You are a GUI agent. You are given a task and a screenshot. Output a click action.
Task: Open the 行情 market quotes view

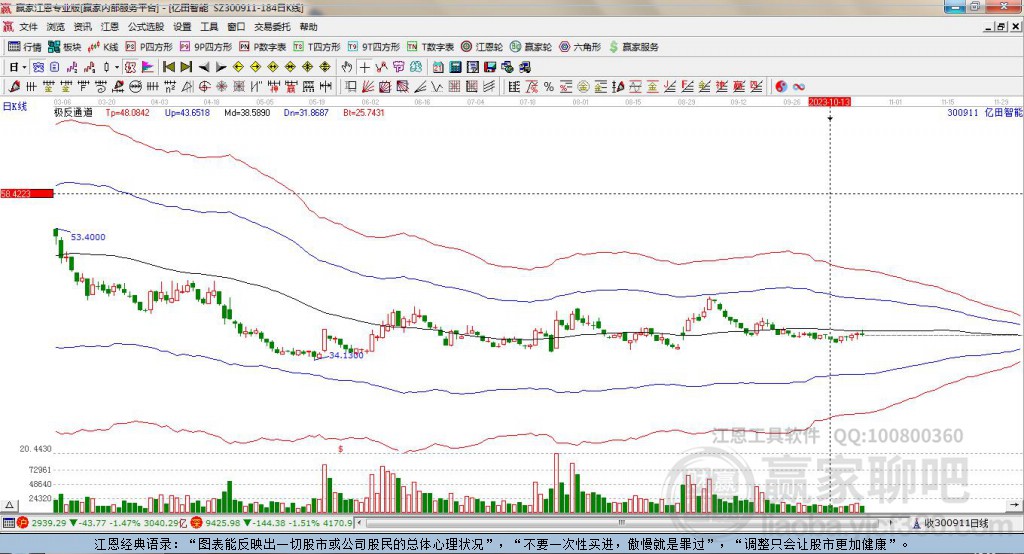(x=25, y=47)
